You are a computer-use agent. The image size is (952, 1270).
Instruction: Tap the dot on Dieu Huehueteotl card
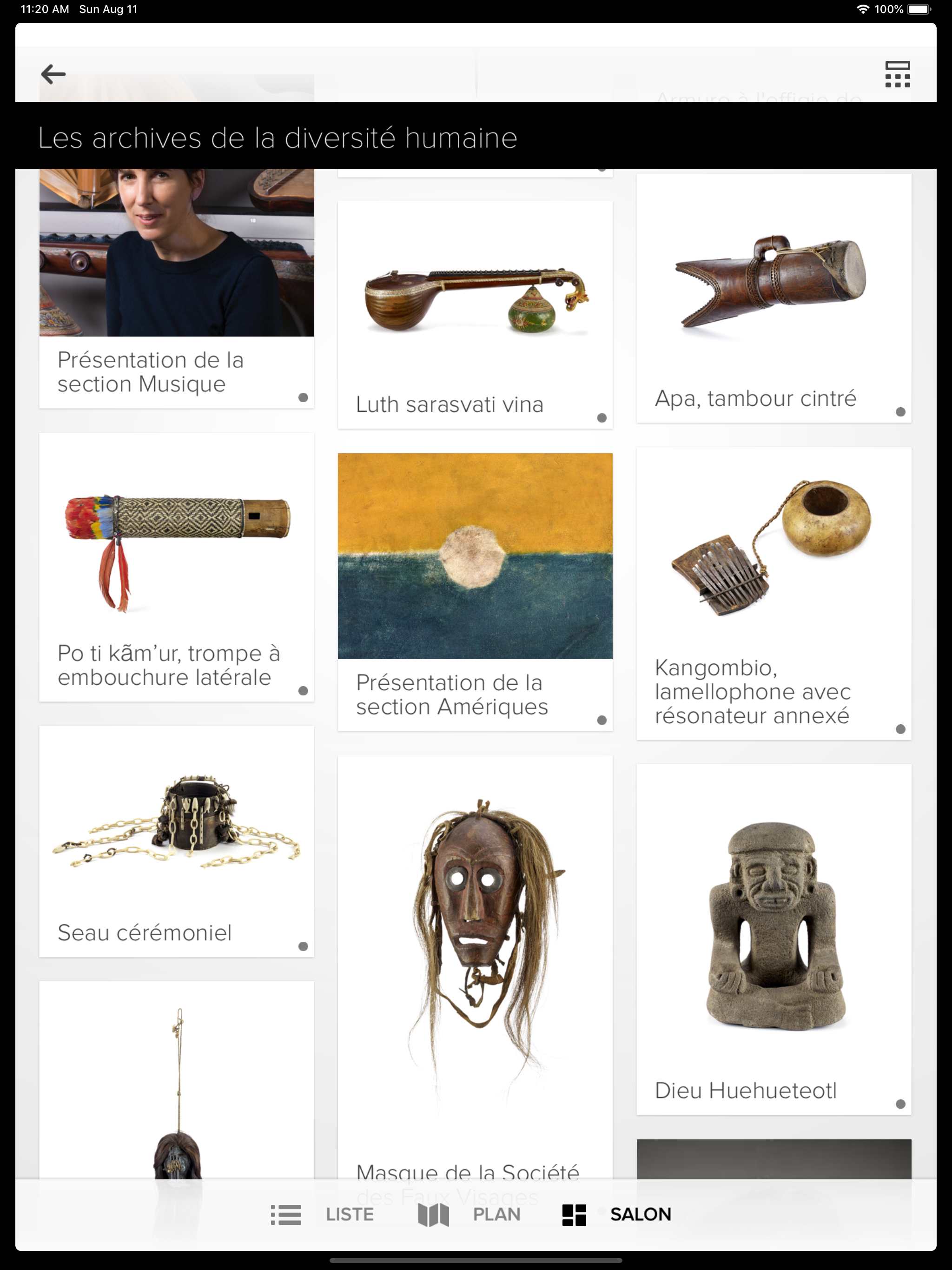click(900, 1104)
